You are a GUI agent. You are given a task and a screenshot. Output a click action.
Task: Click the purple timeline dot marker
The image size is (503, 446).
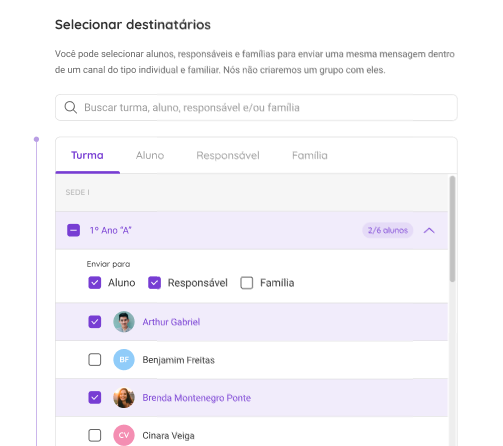(x=36, y=139)
